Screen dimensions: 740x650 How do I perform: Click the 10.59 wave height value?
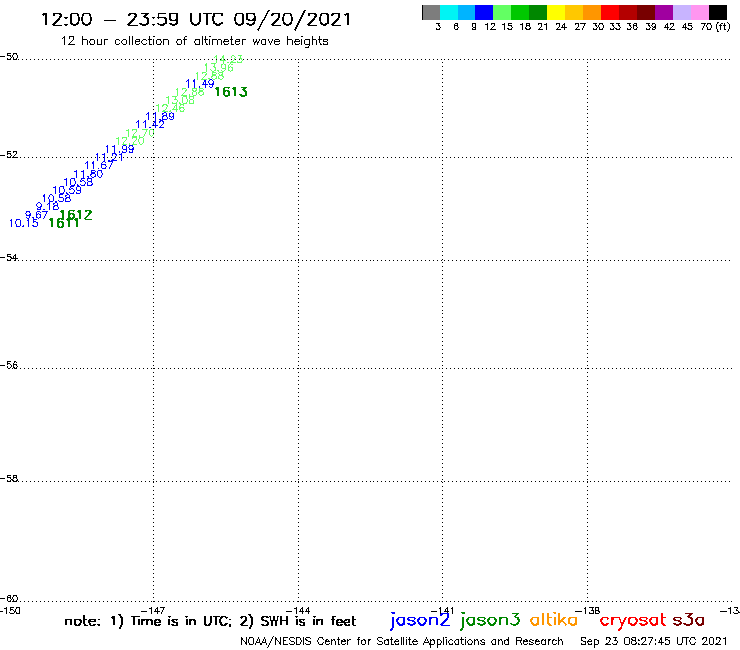point(67,190)
